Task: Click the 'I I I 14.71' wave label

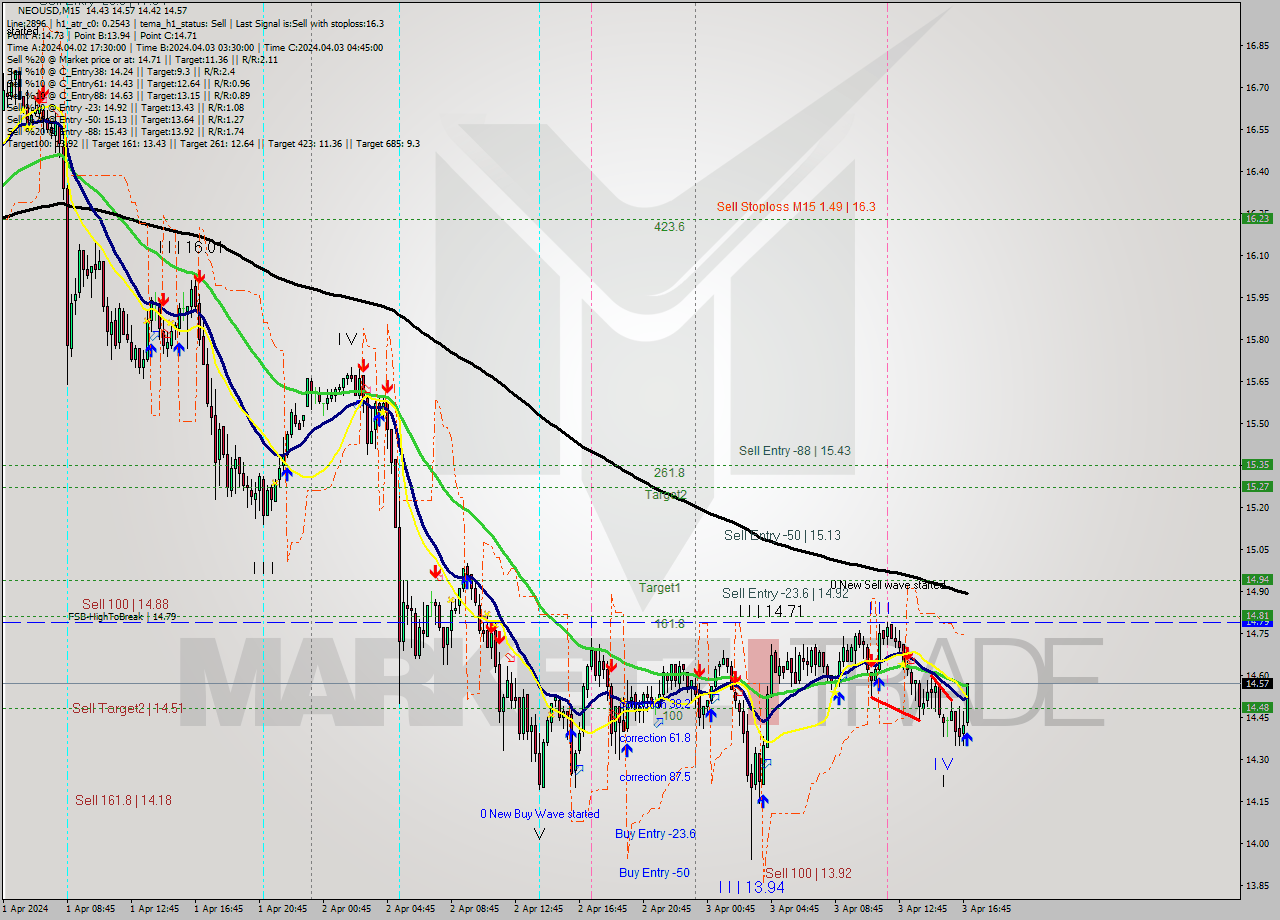Action: [770, 610]
